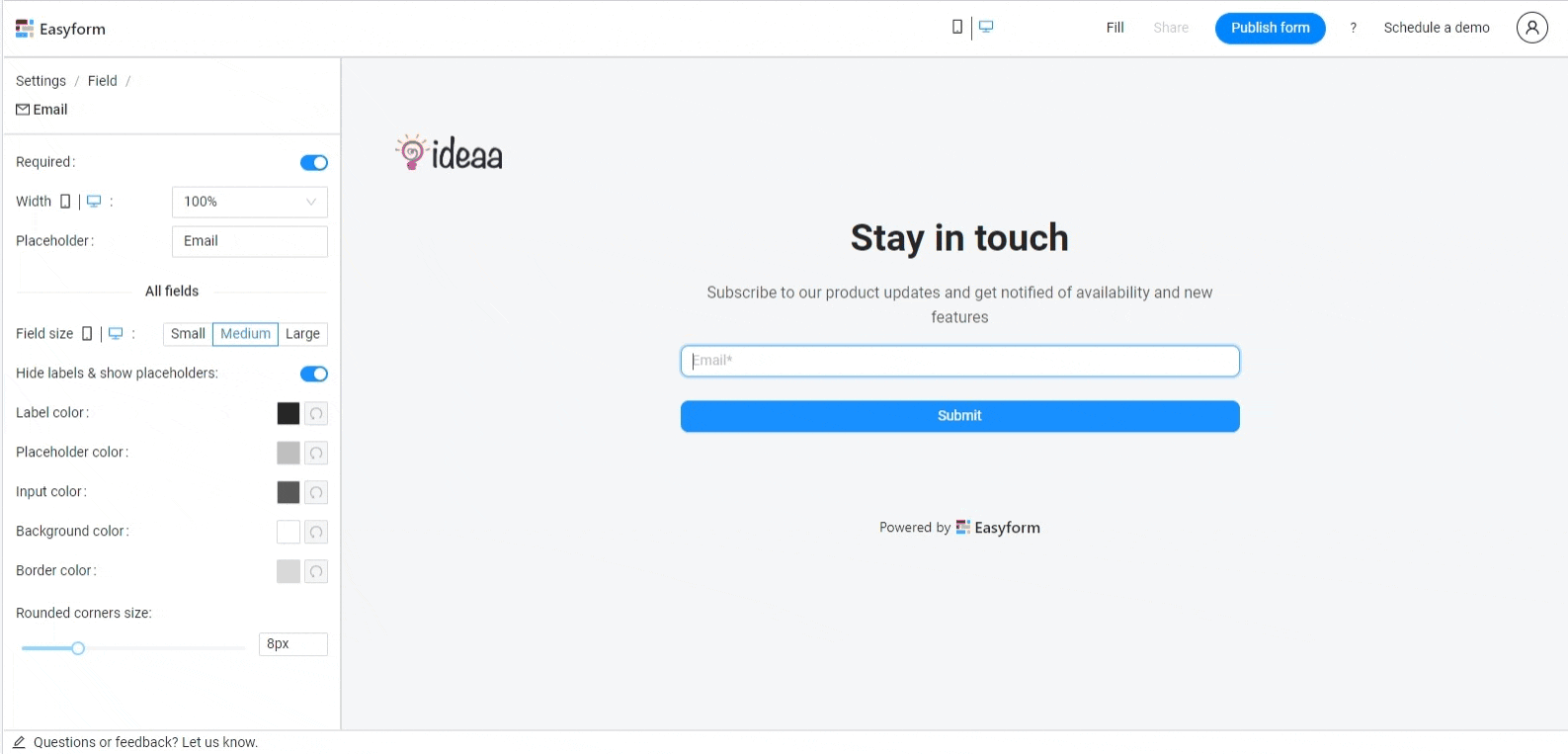Choose the Small field size option
The width and height of the screenshot is (1568, 754).
coord(188,334)
